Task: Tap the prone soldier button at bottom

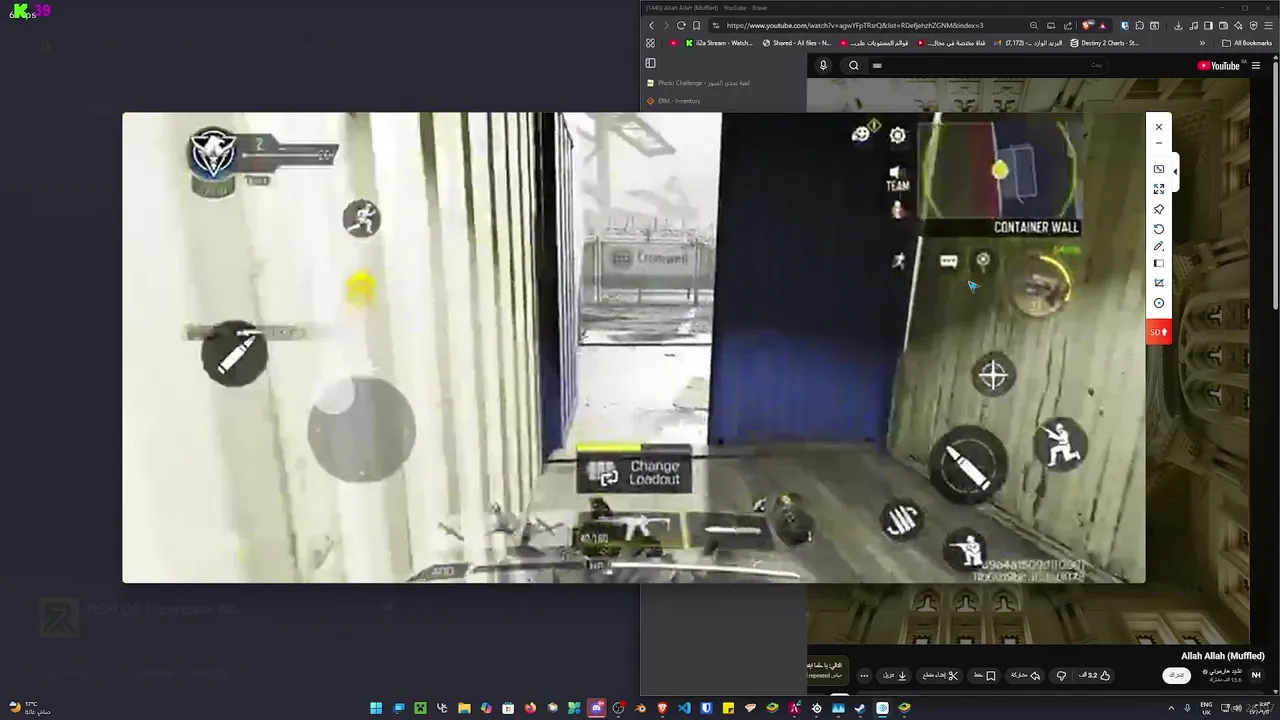Action: tap(967, 550)
